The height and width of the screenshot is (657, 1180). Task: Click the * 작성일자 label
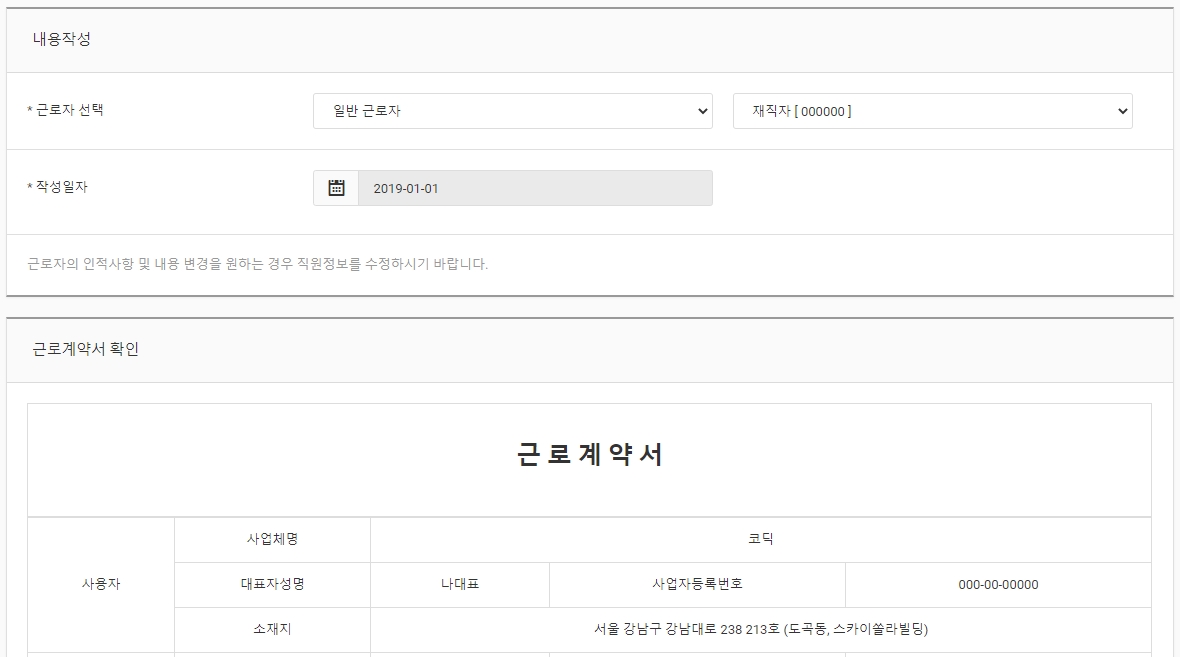point(57,187)
